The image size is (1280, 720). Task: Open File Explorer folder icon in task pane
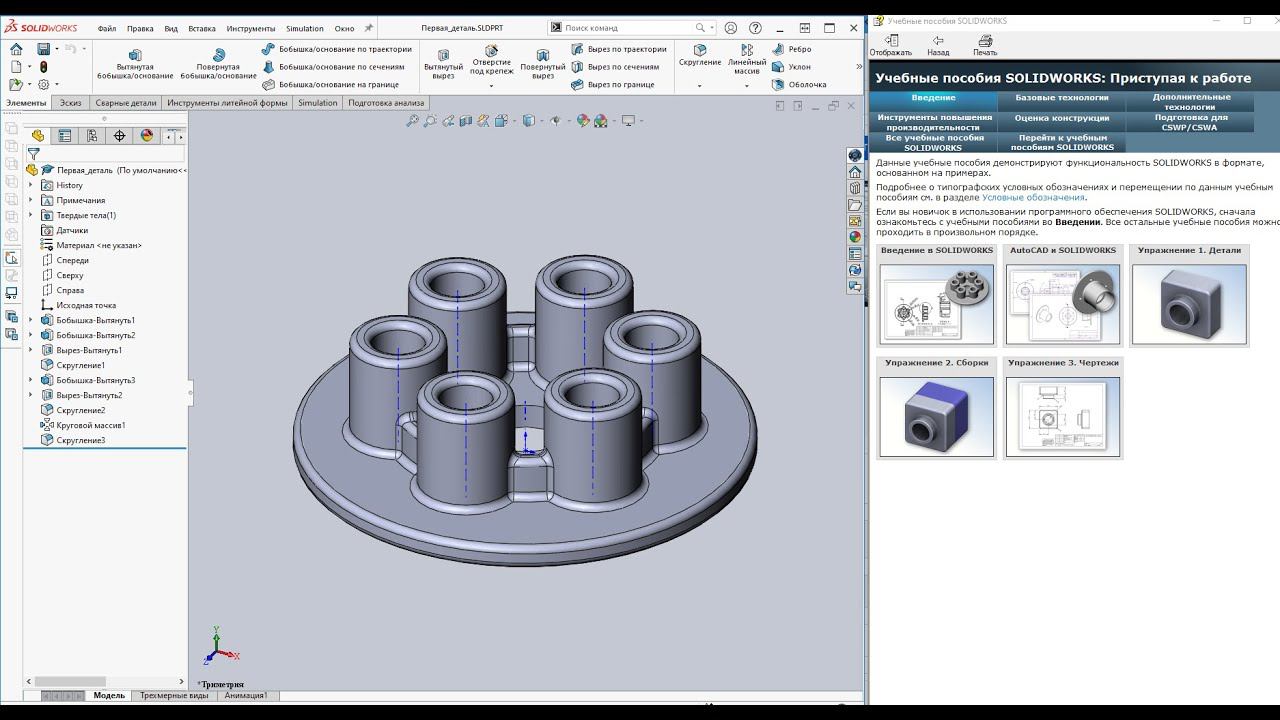pos(855,204)
